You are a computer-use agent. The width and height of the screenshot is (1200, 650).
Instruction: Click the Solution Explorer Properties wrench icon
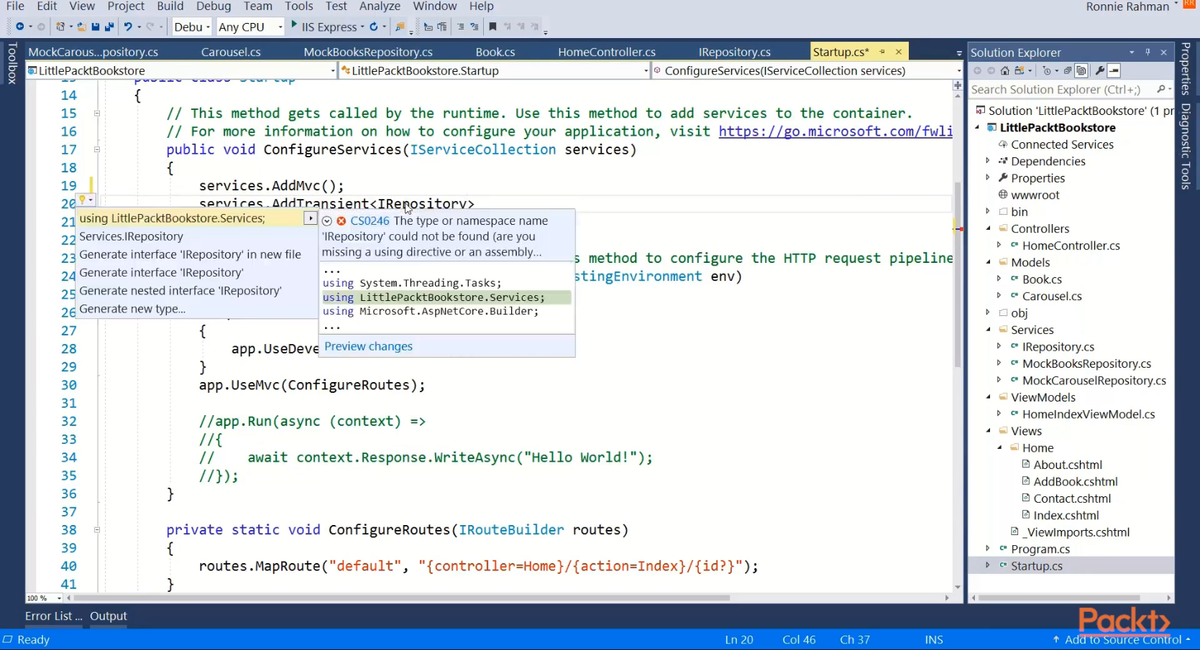1100,71
